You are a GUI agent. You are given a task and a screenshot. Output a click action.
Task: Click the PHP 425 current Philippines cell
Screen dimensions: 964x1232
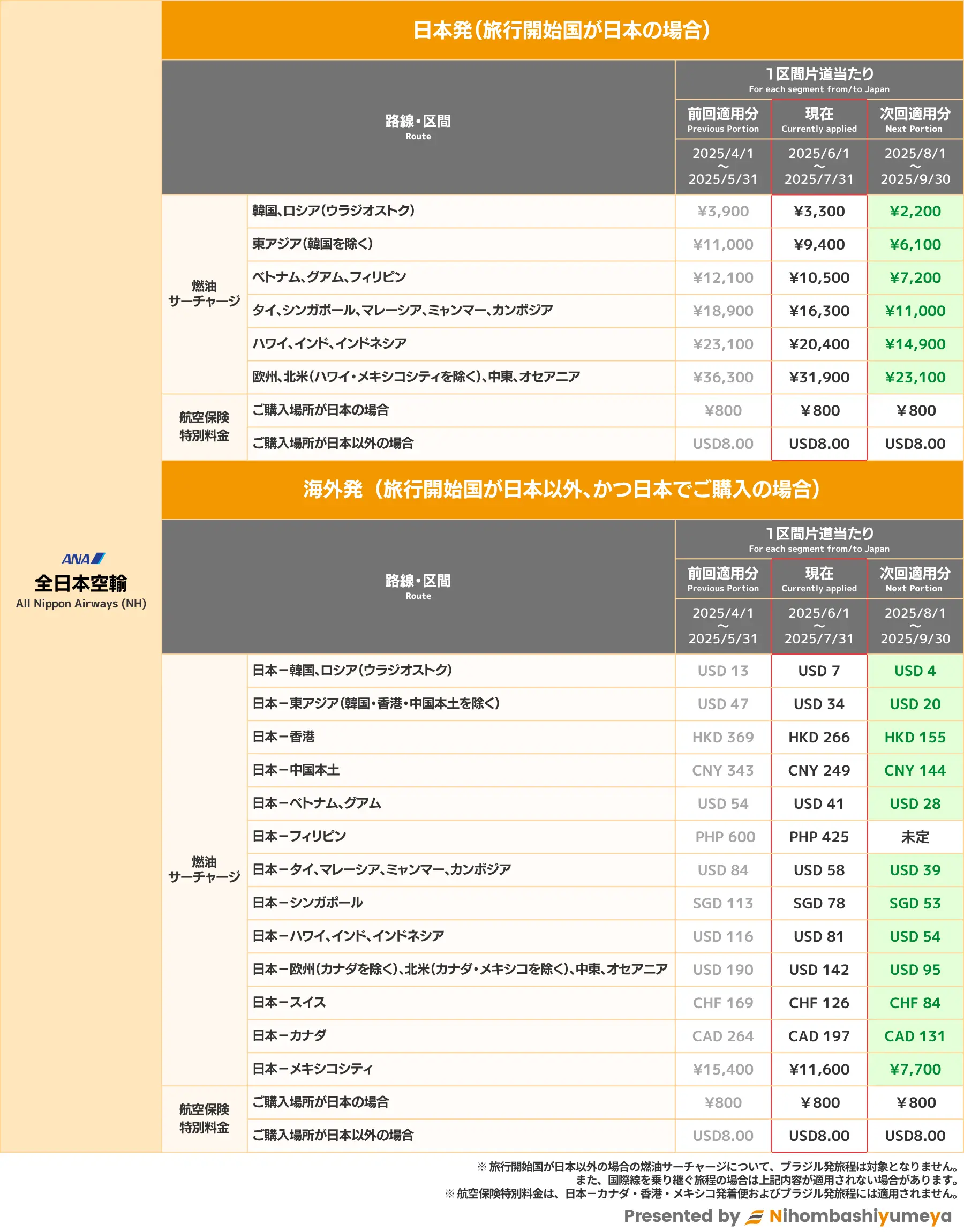[x=819, y=837]
